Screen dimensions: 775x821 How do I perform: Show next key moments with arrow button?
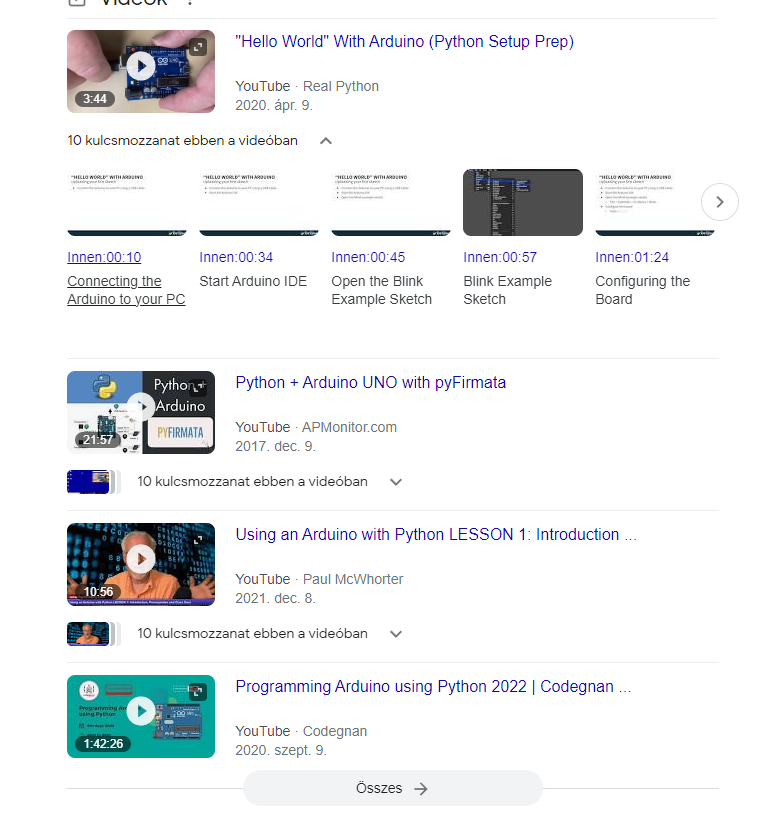click(x=719, y=202)
